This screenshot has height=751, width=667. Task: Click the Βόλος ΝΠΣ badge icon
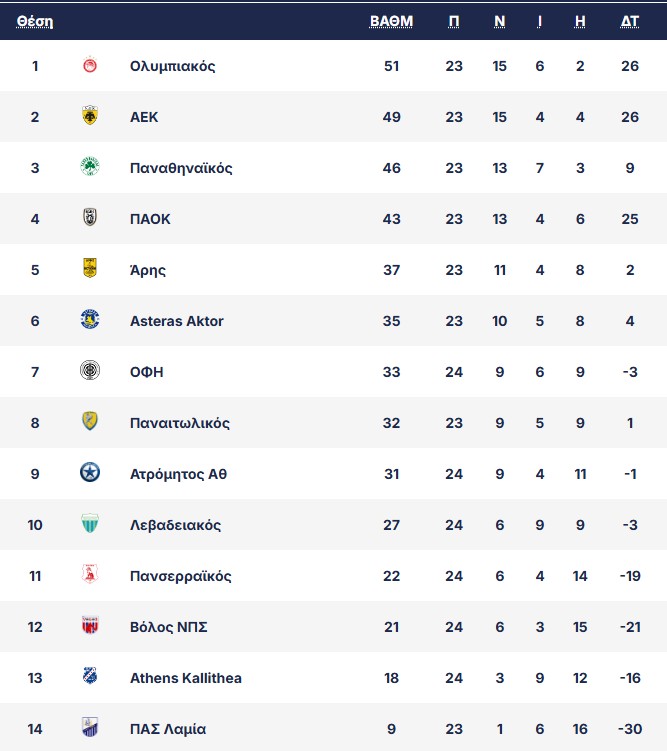click(x=90, y=626)
